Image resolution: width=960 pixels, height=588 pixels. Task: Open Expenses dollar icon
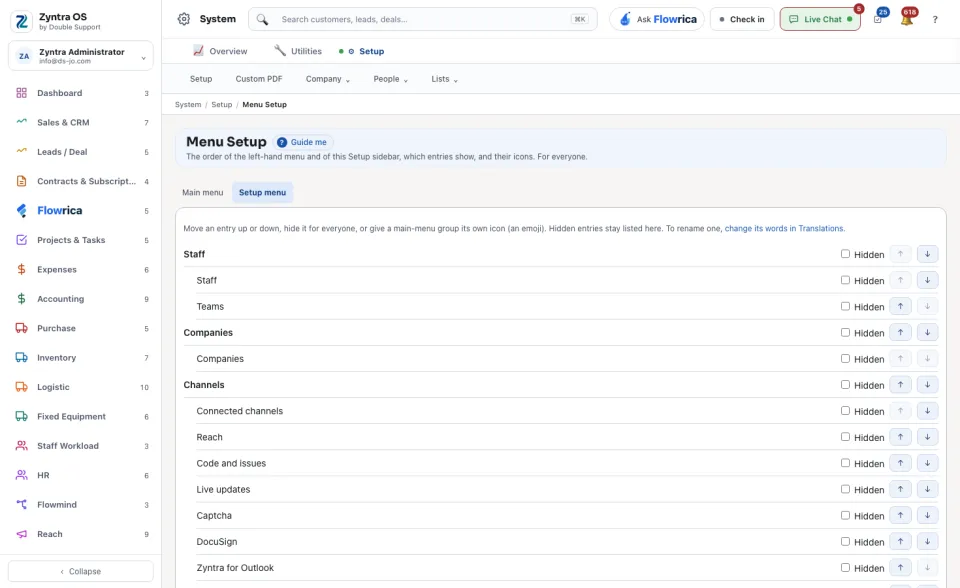point(21,270)
